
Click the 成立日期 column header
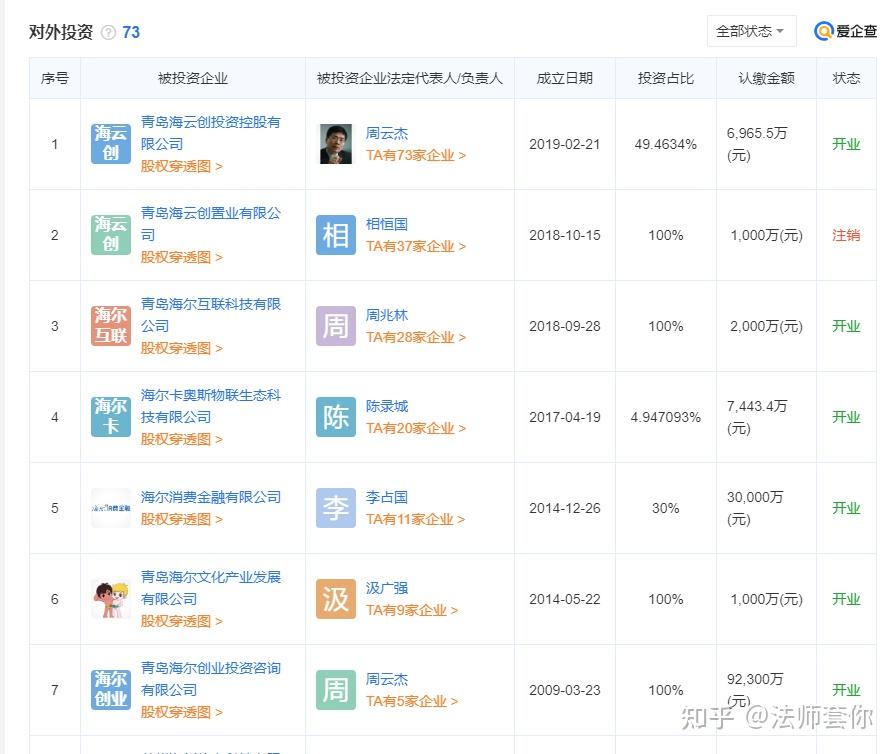565,78
